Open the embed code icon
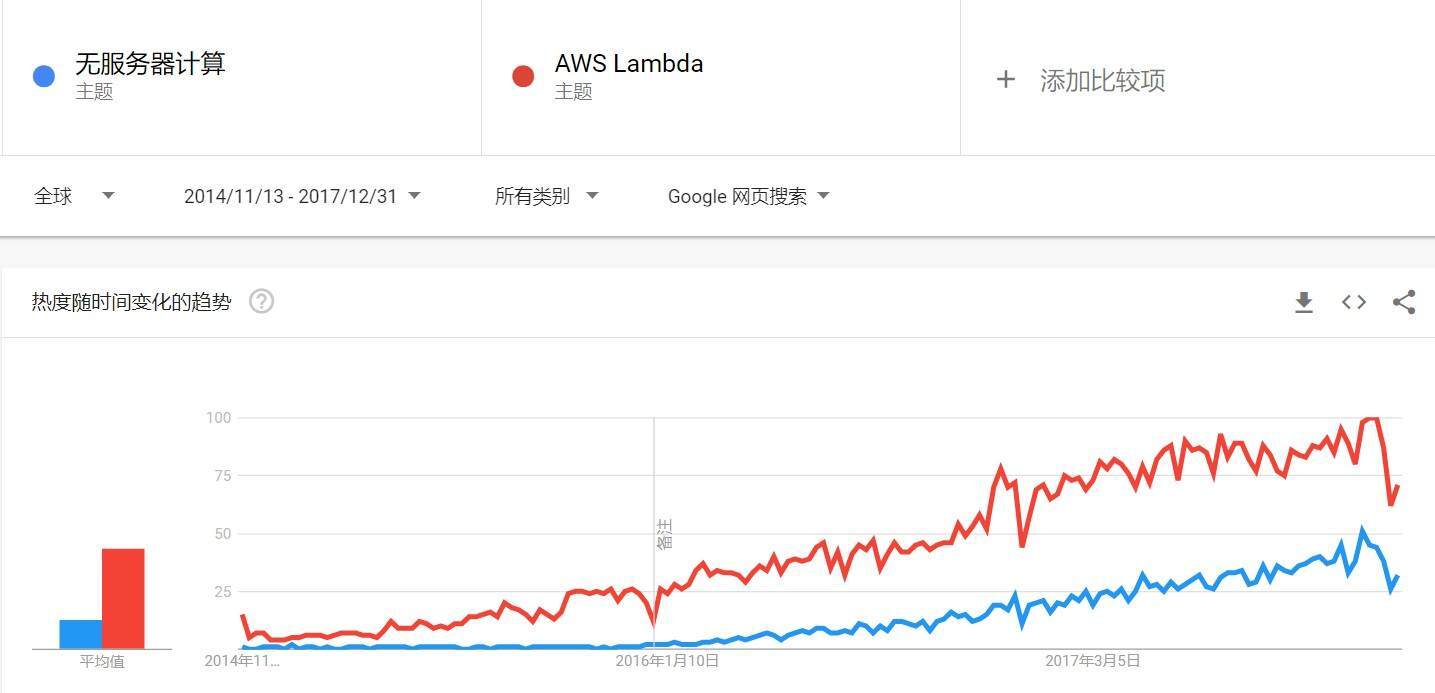The image size is (1435, 693). click(x=1354, y=302)
